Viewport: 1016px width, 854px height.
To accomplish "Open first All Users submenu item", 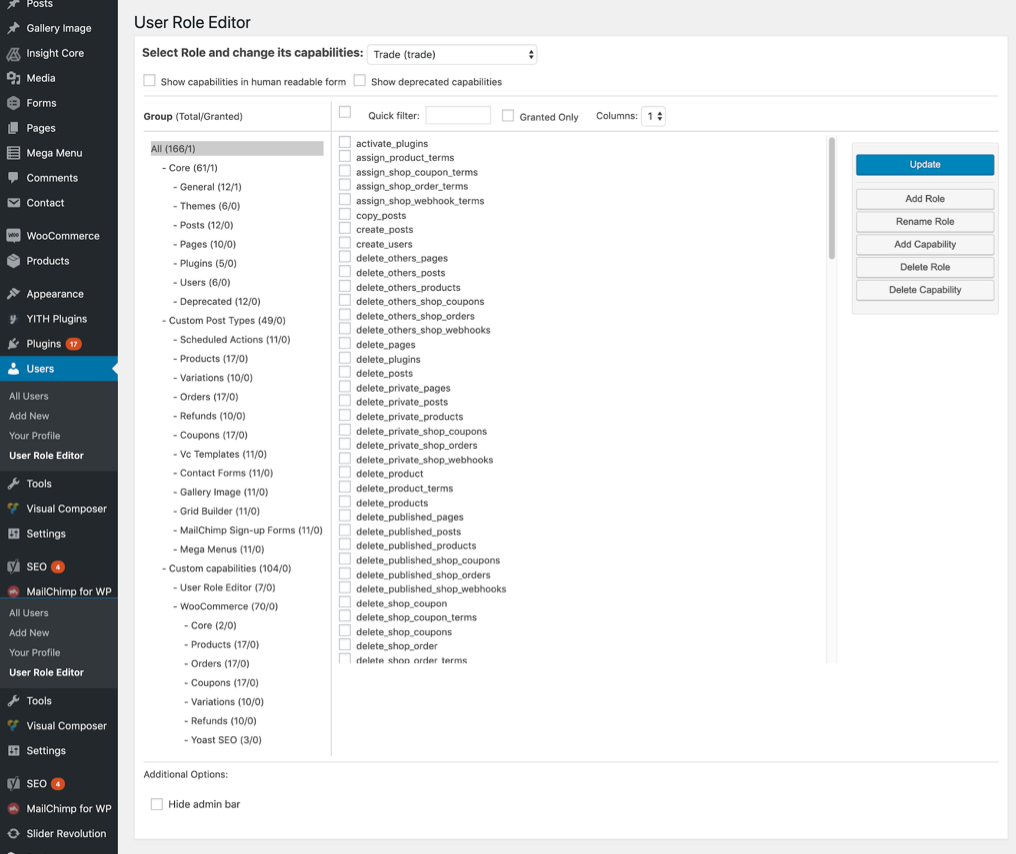I will [x=29, y=396].
